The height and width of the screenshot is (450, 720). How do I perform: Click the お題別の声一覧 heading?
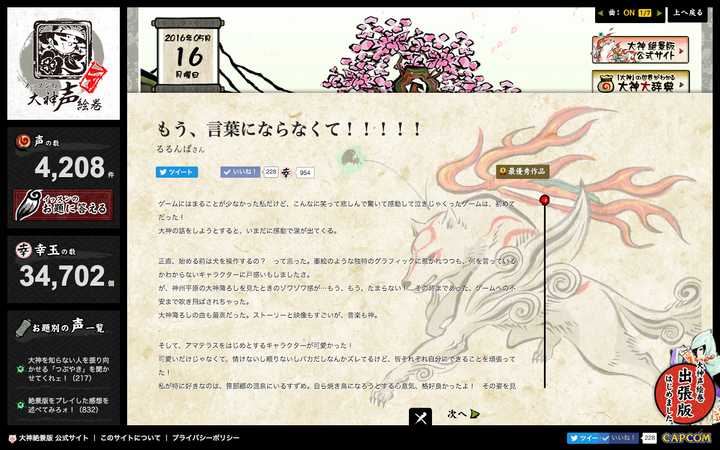[x=63, y=327]
